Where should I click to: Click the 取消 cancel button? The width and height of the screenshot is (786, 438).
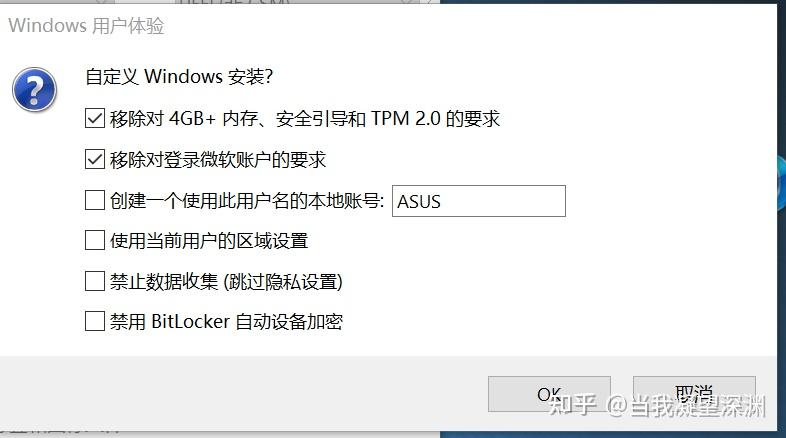point(694,394)
